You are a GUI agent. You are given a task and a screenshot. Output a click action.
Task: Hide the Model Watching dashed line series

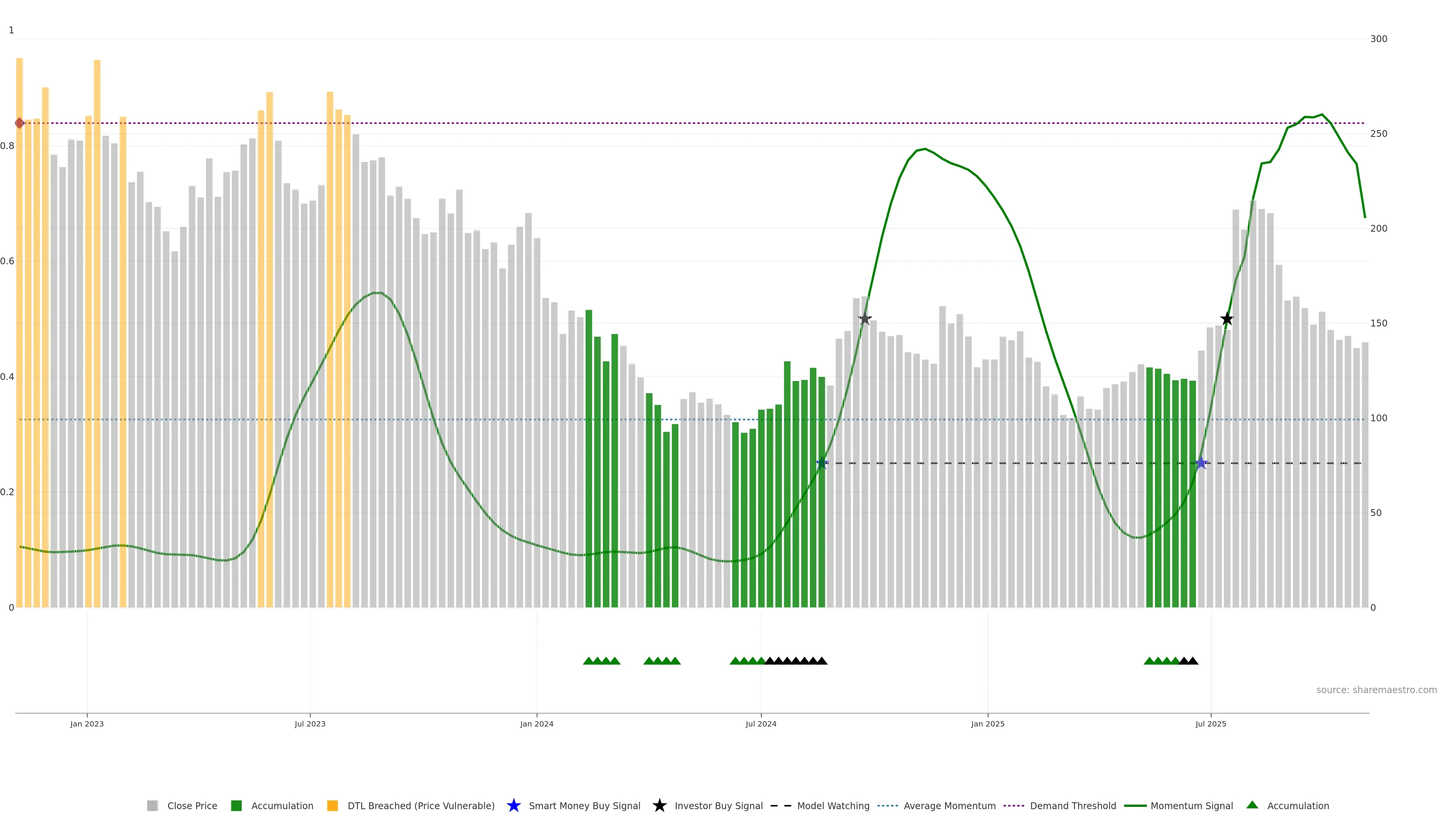pyautogui.click(x=833, y=806)
